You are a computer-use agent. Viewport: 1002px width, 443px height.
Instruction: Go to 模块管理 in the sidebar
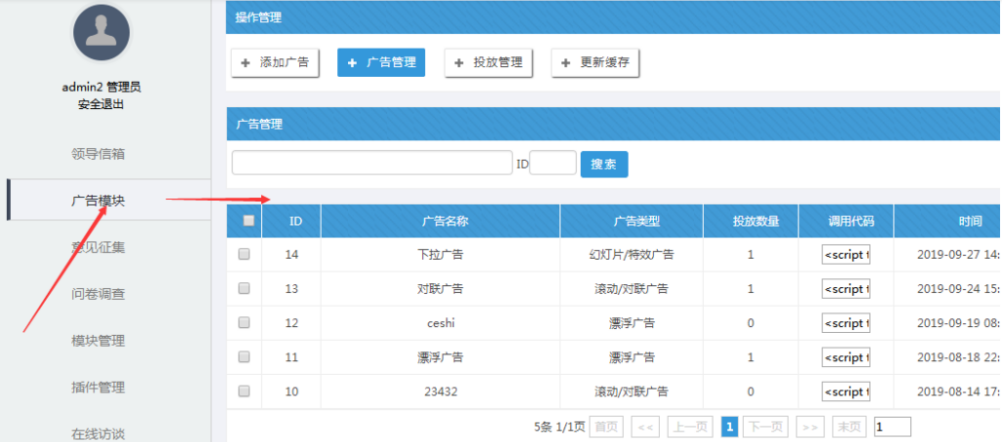pos(98,341)
